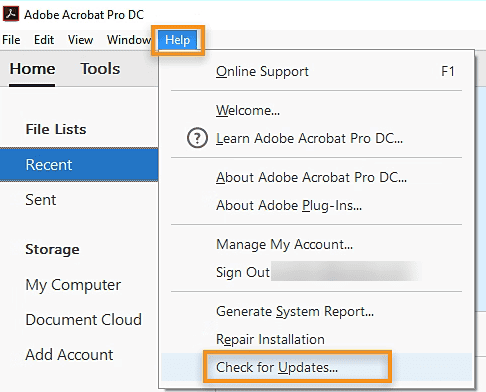Open the Window menu

(x=129, y=40)
